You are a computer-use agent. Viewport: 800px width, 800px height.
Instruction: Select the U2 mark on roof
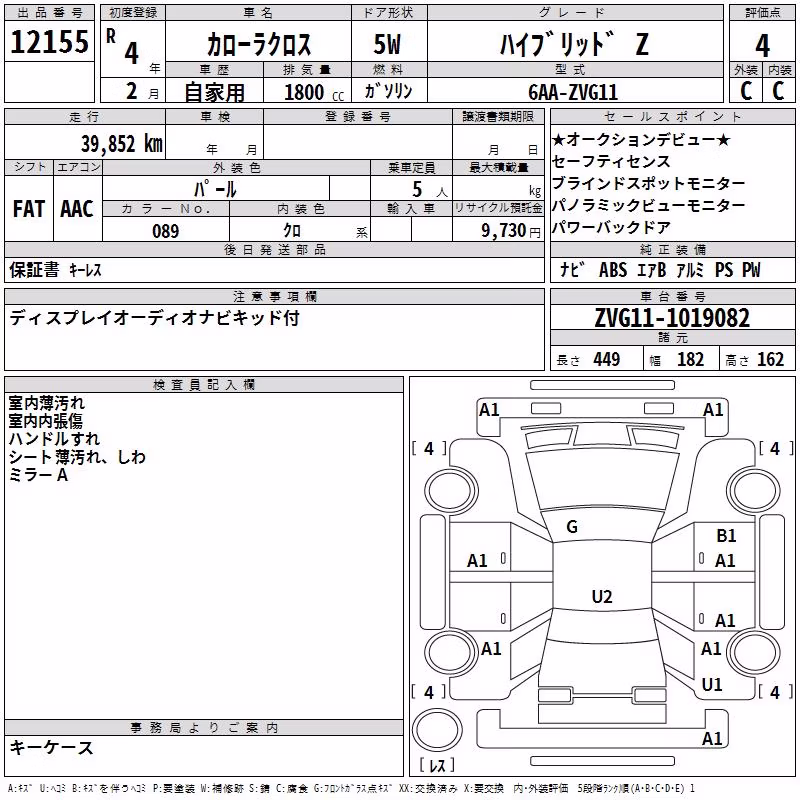(x=602, y=596)
